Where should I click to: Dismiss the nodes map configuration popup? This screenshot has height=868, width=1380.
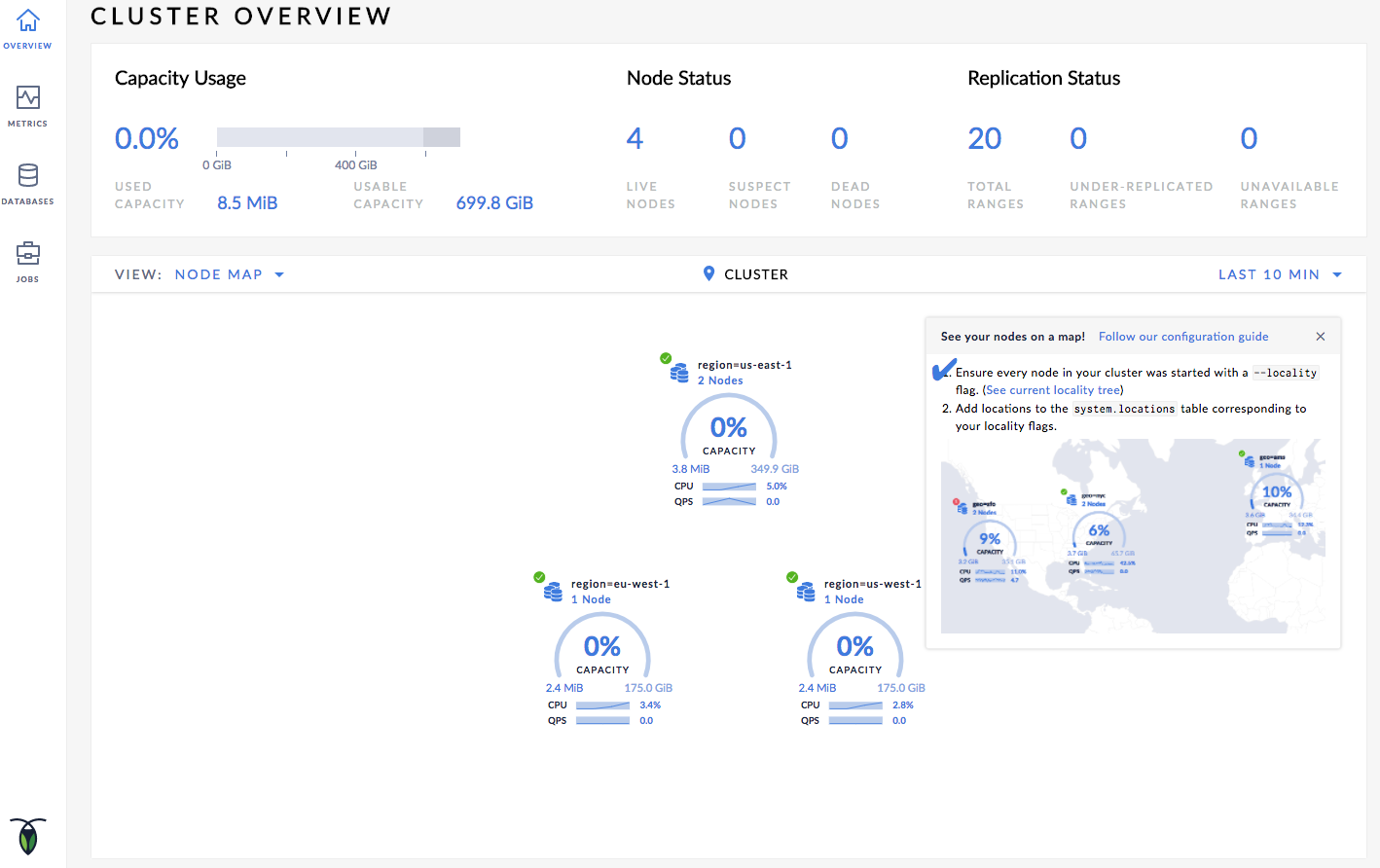pos(1321,336)
